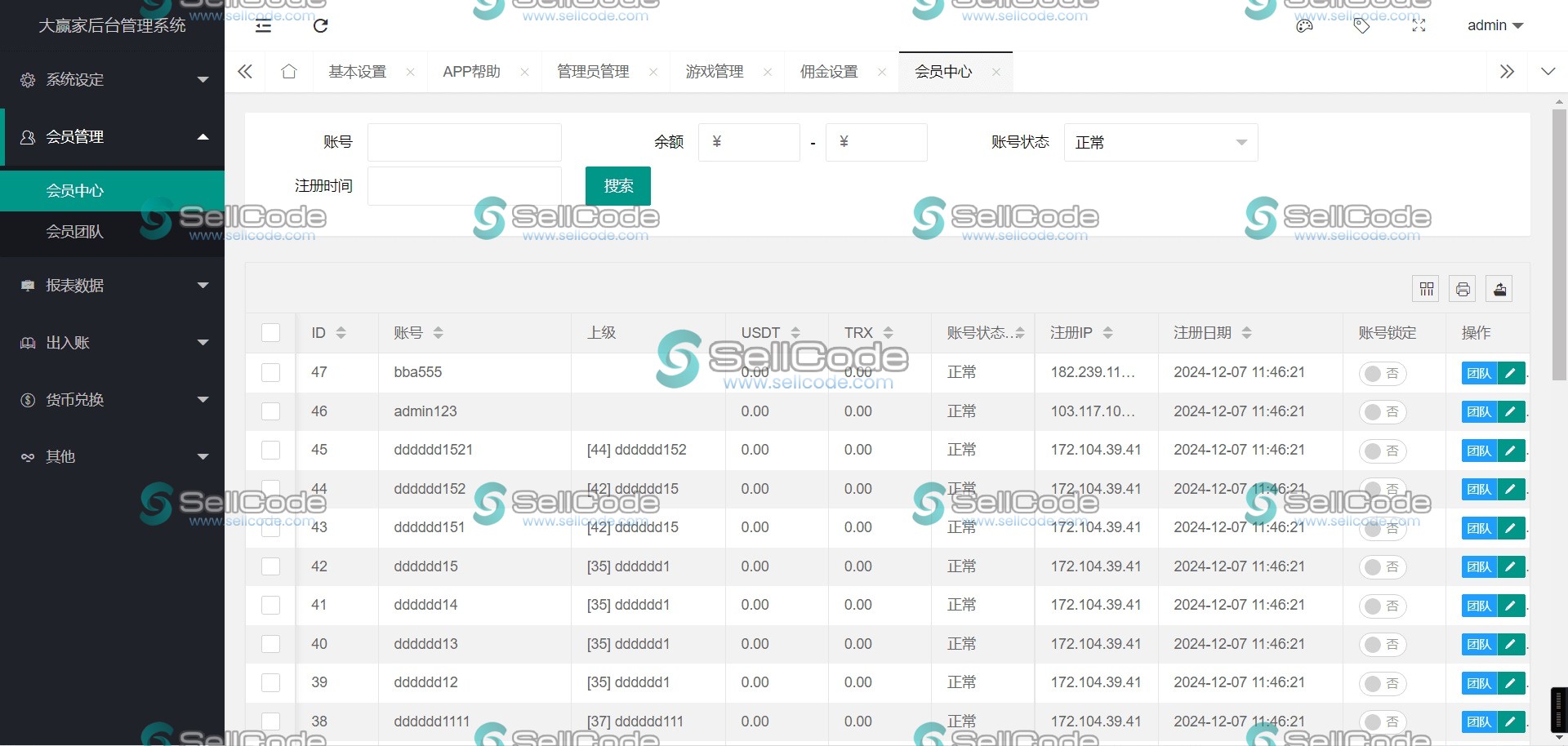Viewport: 1568px width, 746px height.
Task: Export data using the export icon
Action: point(1499,288)
